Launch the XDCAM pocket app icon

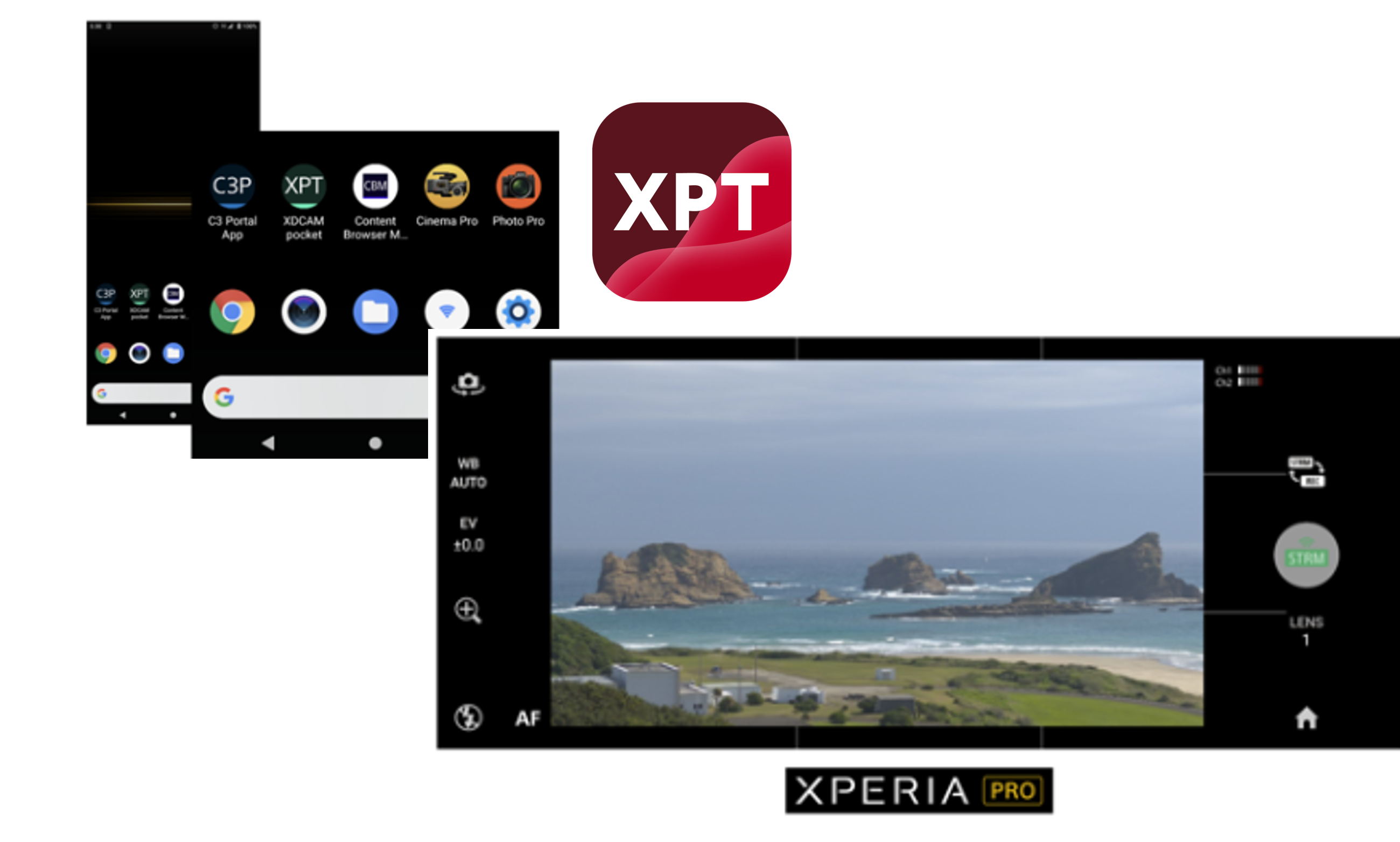point(304,186)
